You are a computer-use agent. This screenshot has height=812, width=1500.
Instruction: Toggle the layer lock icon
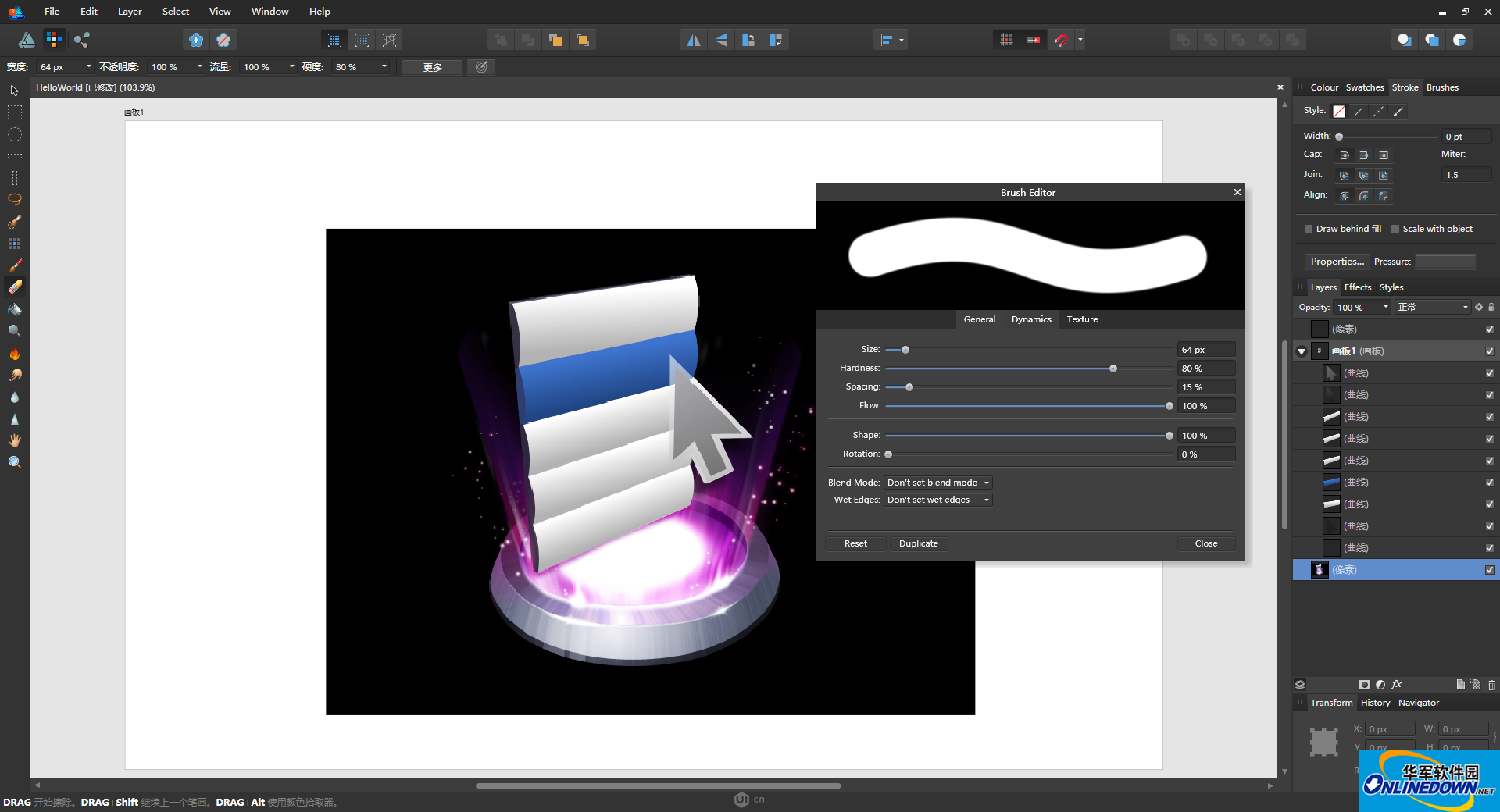pos(1491,307)
